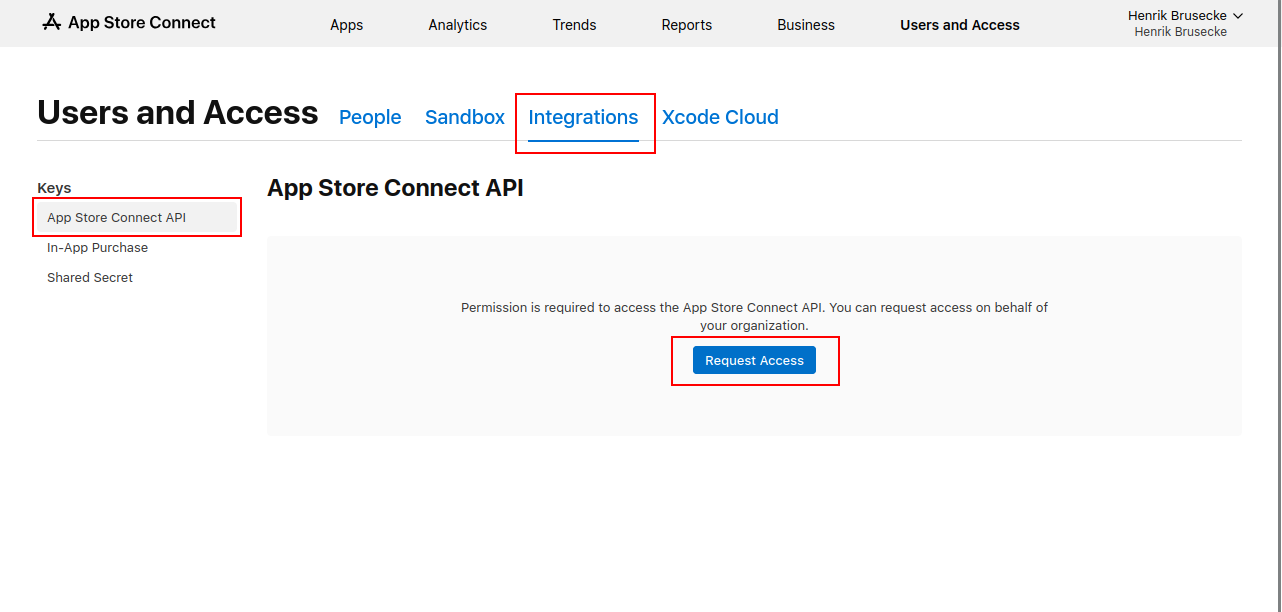Go to Analytics in top navigation
1282x612 pixels.
point(458,25)
